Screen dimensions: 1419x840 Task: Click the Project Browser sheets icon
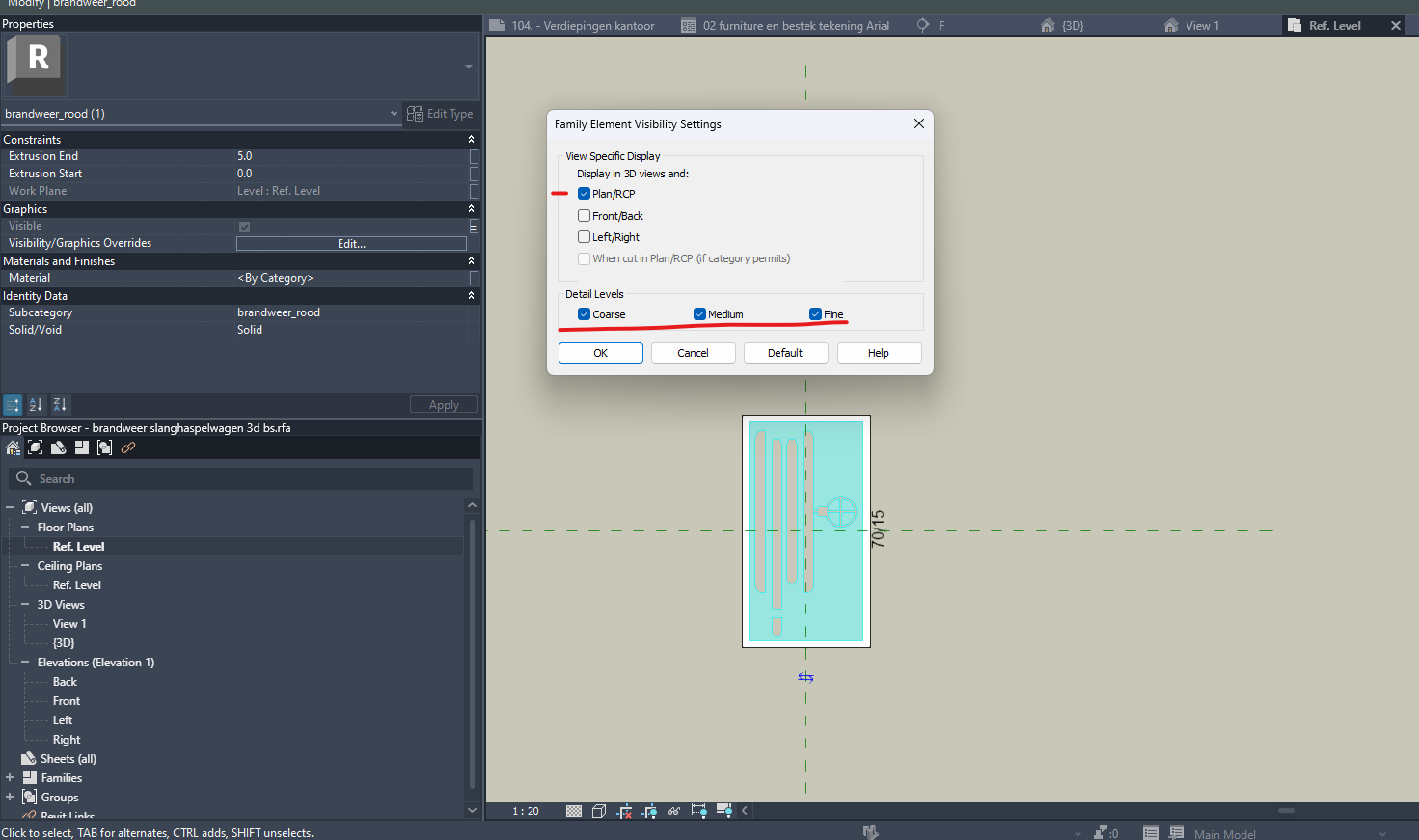click(59, 447)
